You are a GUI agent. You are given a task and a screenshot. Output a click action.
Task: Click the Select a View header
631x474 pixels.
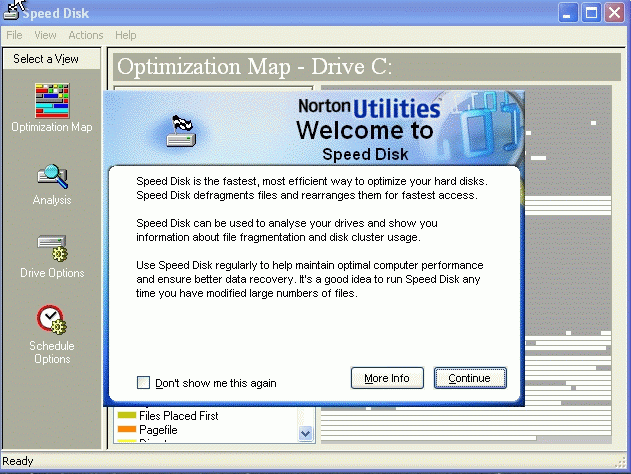tap(46, 59)
